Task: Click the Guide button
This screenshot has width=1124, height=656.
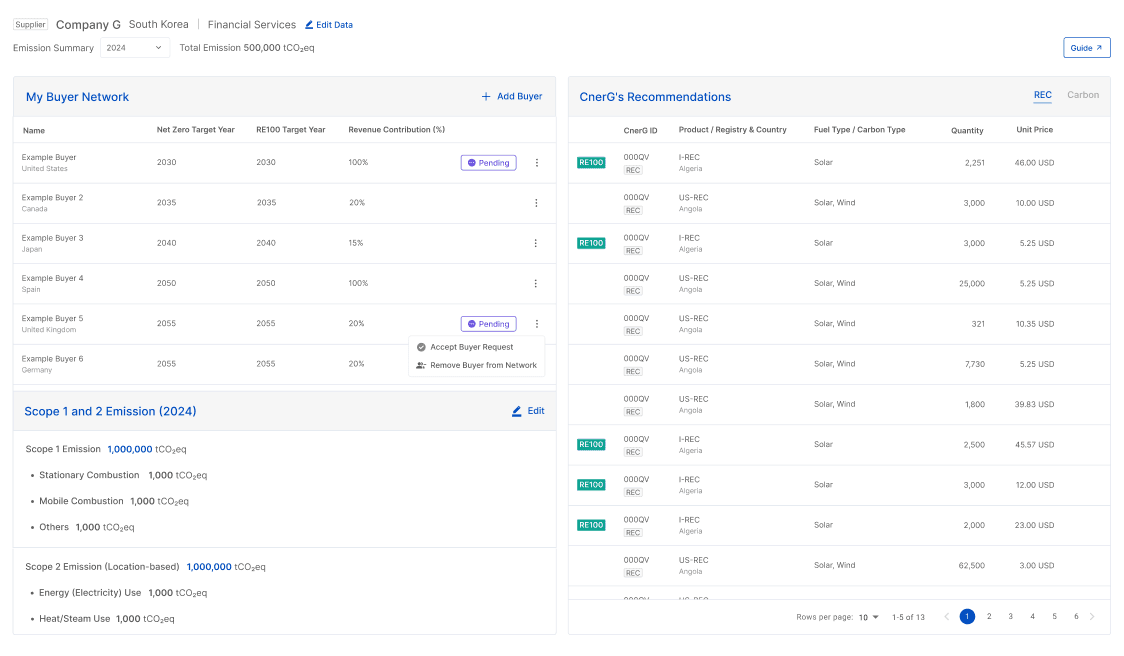Action: [1086, 47]
